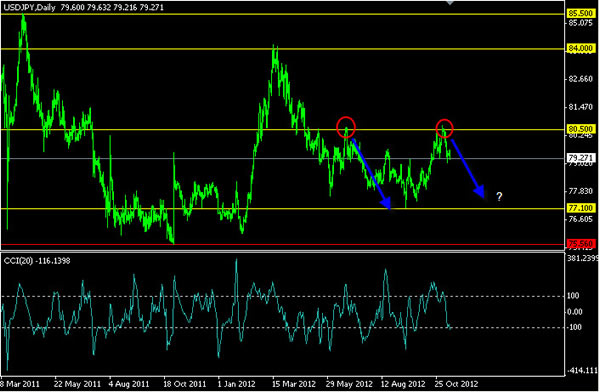Click the -100 level label on CCI scale
Screen dimensions: 600x392
(574, 327)
